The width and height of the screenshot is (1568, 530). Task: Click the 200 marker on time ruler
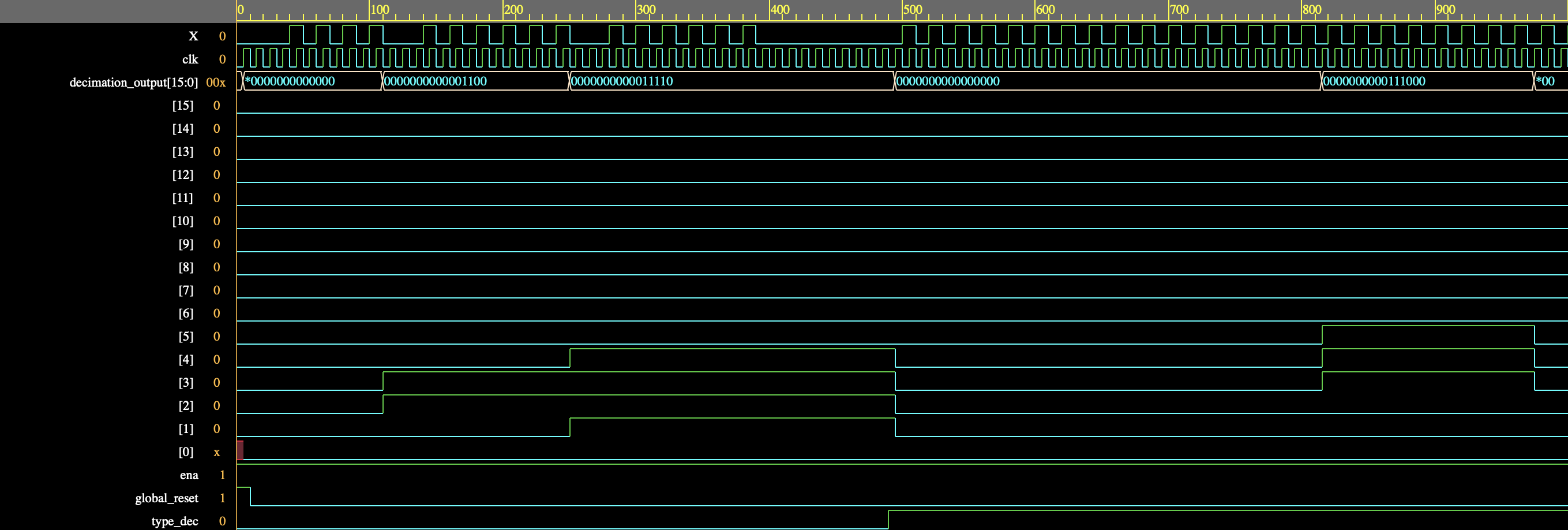[513, 10]
